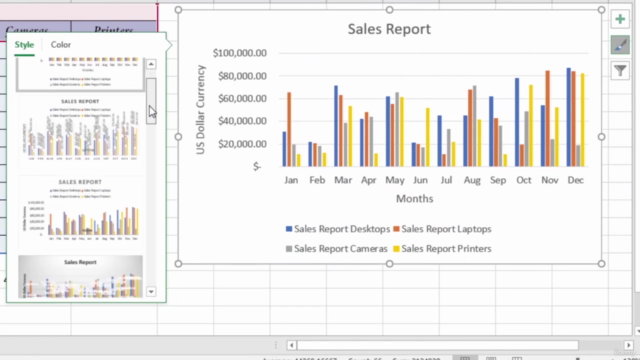The width and height of the screenshot is (640, 360).
Task: Click the Aug category label
Action: [x=472, y=180]
